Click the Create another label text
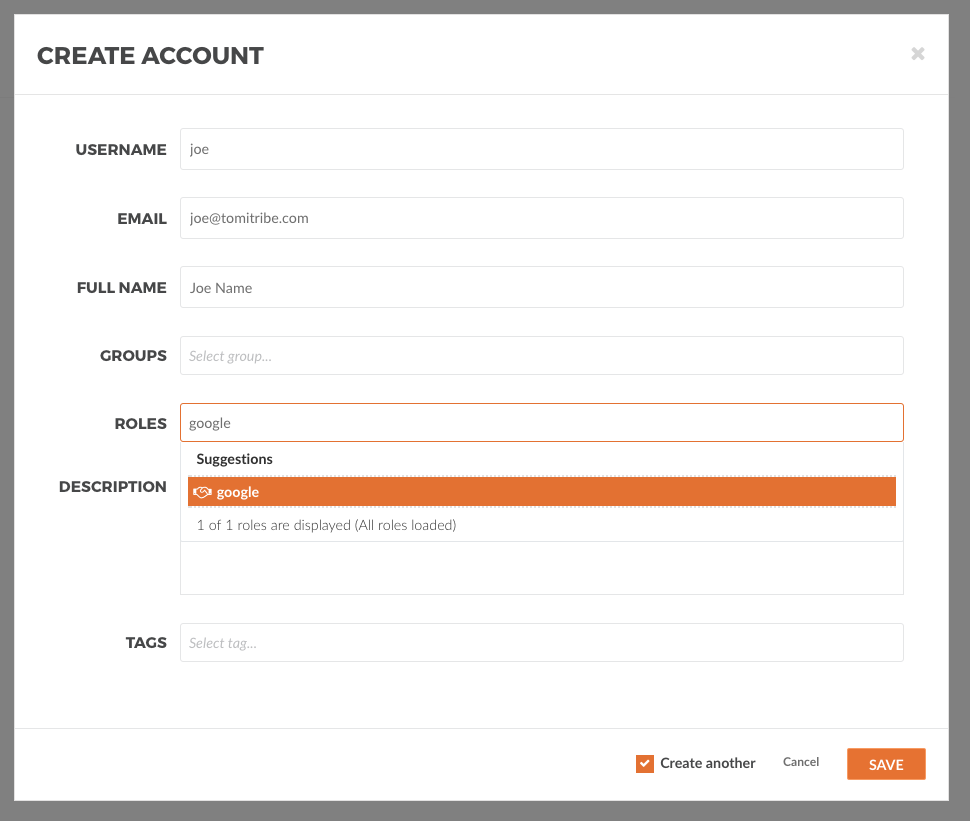The width and height of the screenshot is (970, 821). coord(708,763)
